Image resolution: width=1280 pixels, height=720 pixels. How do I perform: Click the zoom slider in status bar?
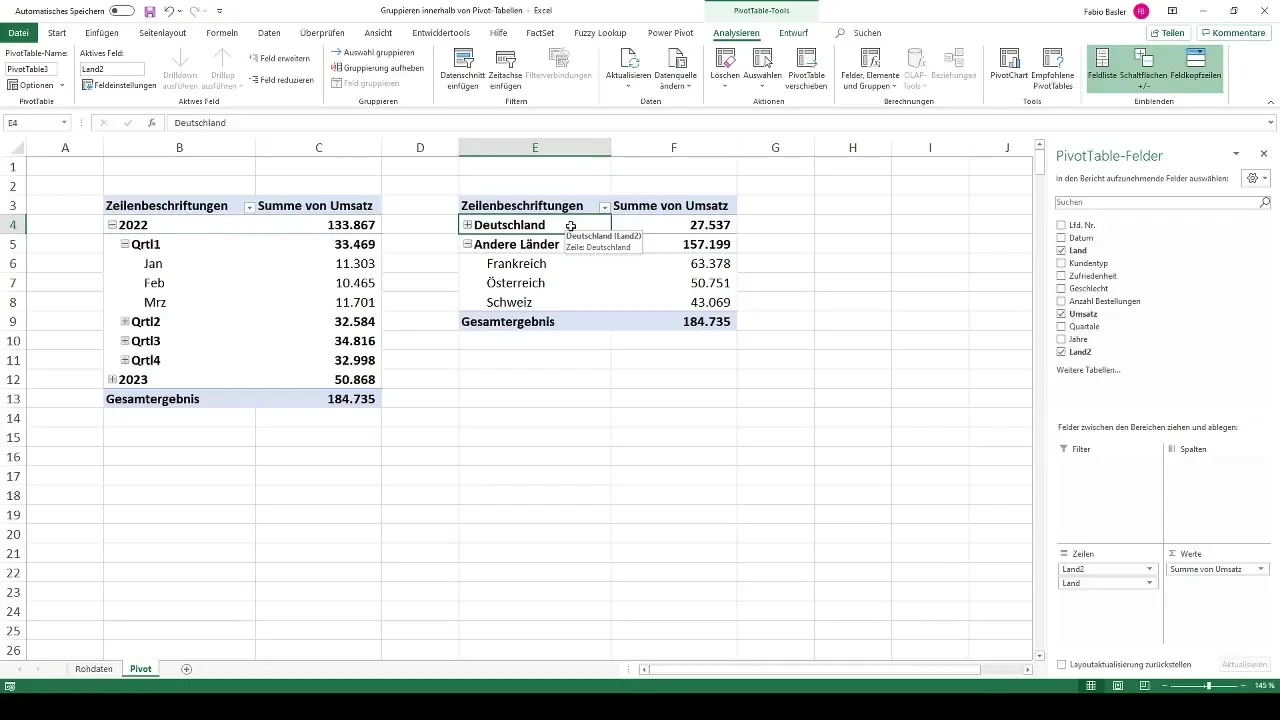click(1209, 686)
